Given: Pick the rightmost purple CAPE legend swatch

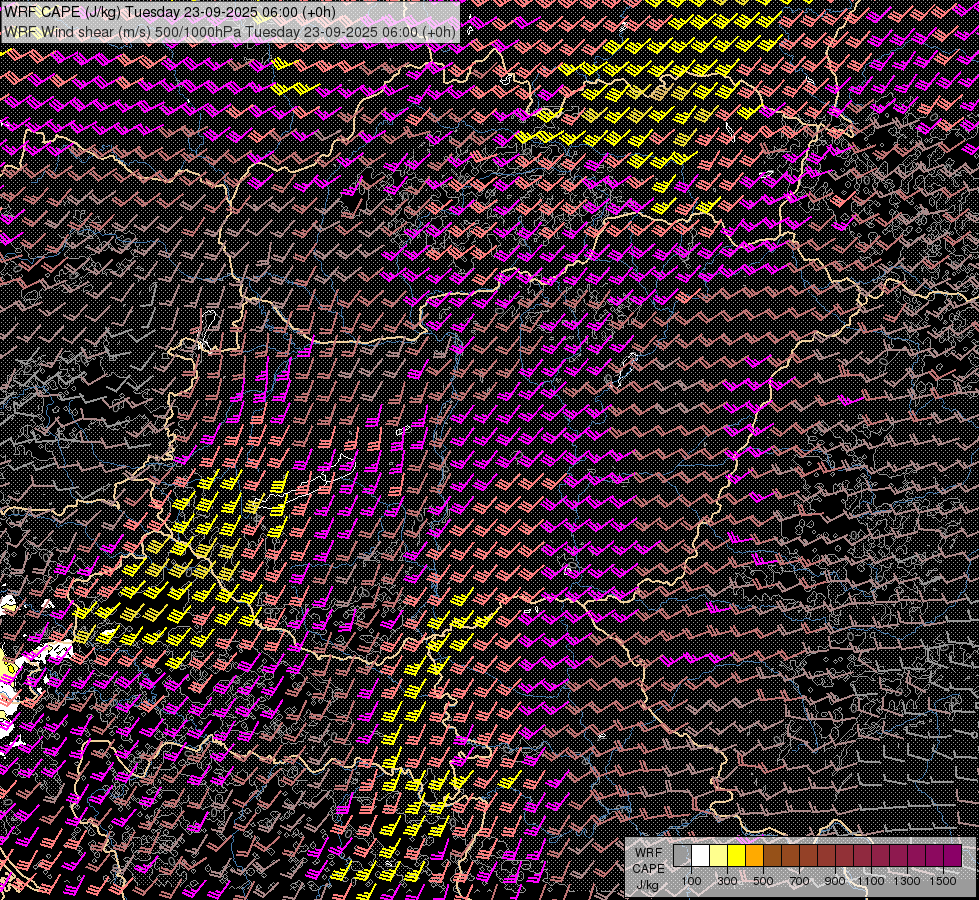Looking at the screenshot, I should 952,856.
